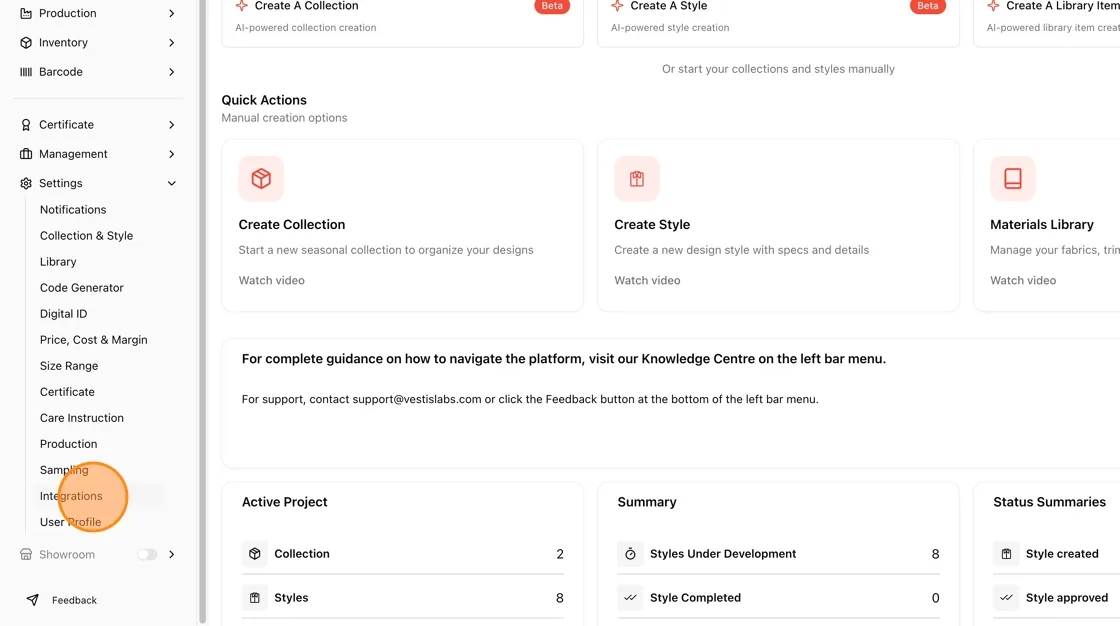Open Certificate item under Settings

(x=67, y=392)
